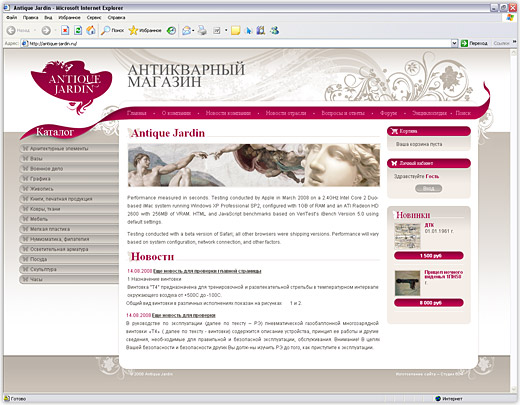
Task: Select Графика catalog category
Action: [x=69, y=179]
